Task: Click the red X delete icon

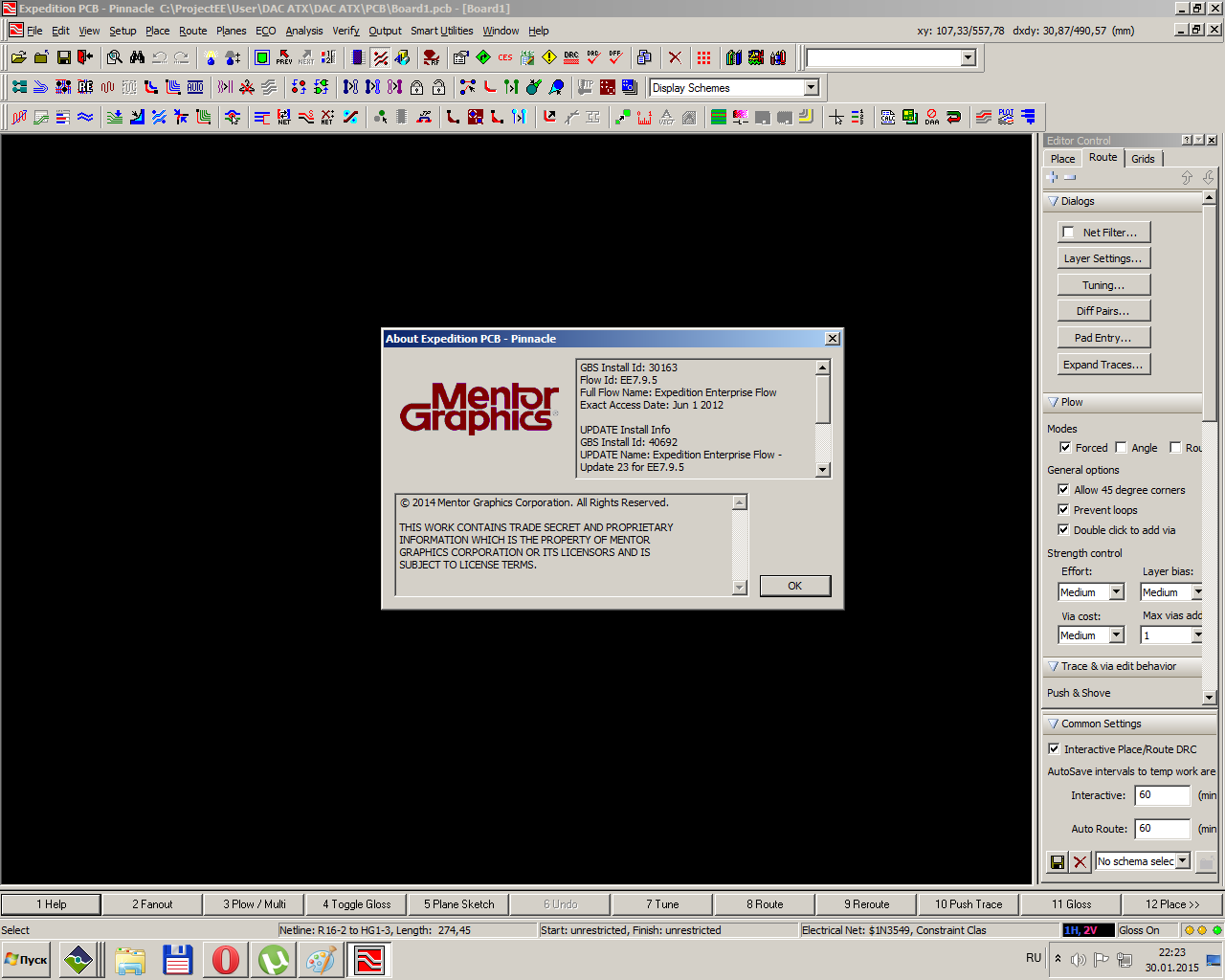Action: [675, 57]
